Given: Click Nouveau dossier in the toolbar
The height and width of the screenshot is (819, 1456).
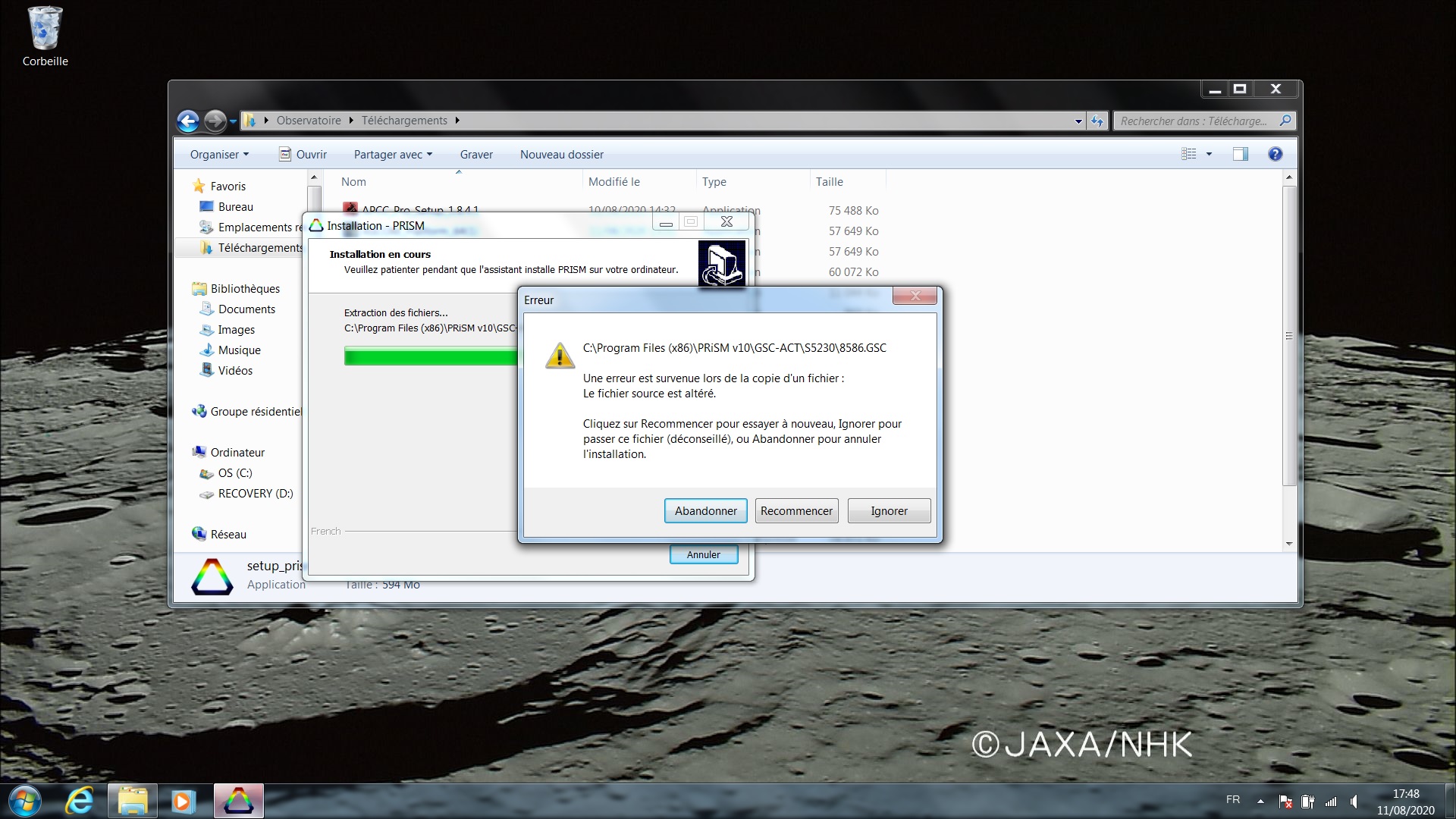Looking at the screenshot, I should pos(561,154).
